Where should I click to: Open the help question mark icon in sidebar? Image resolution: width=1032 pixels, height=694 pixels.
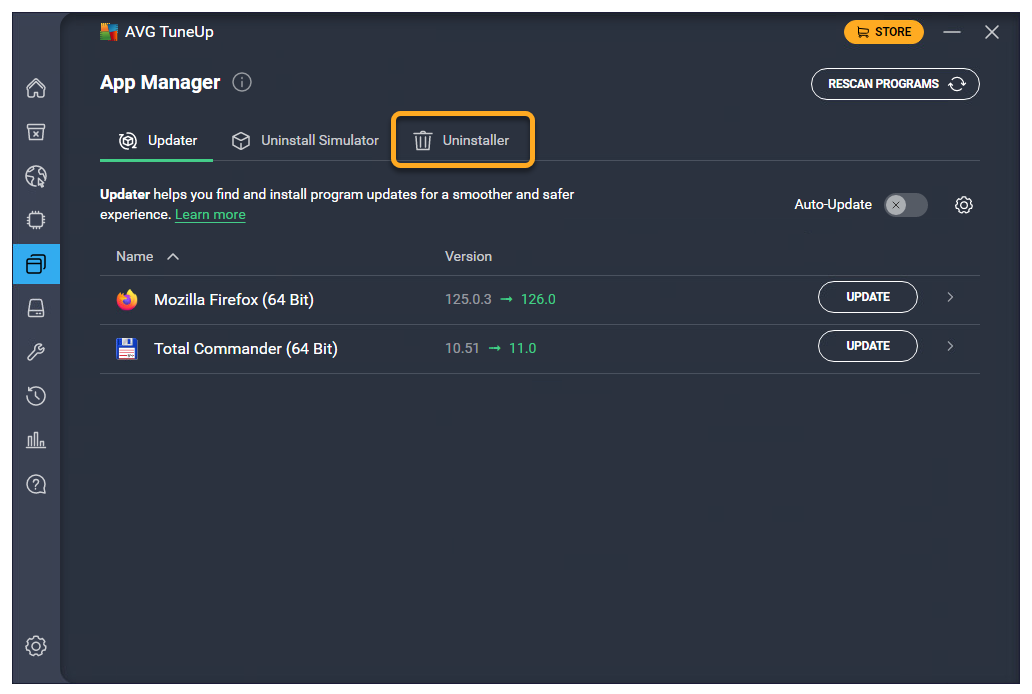[36, 484]
